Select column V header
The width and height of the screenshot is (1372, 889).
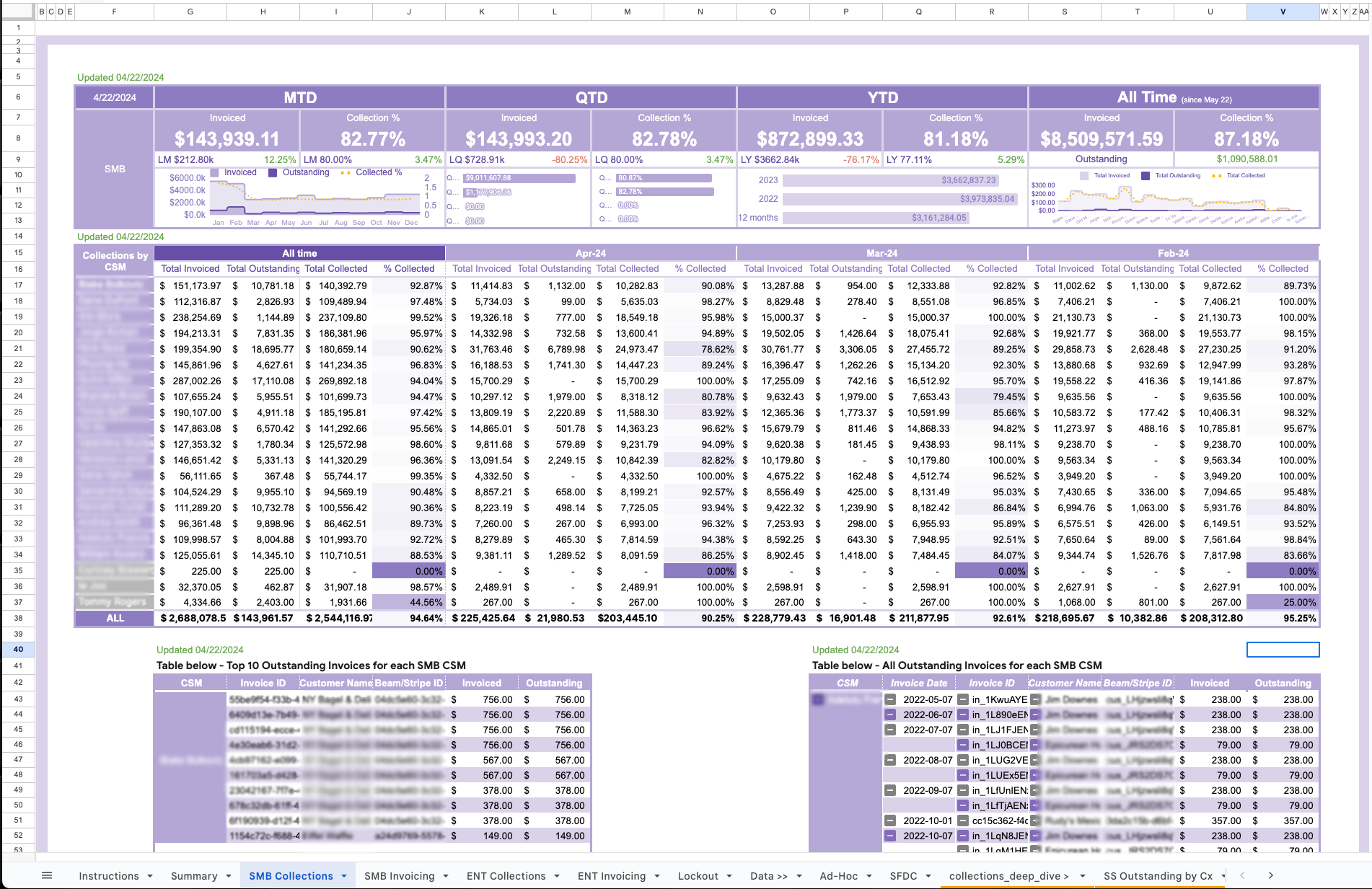click(x=1282, y=12)
